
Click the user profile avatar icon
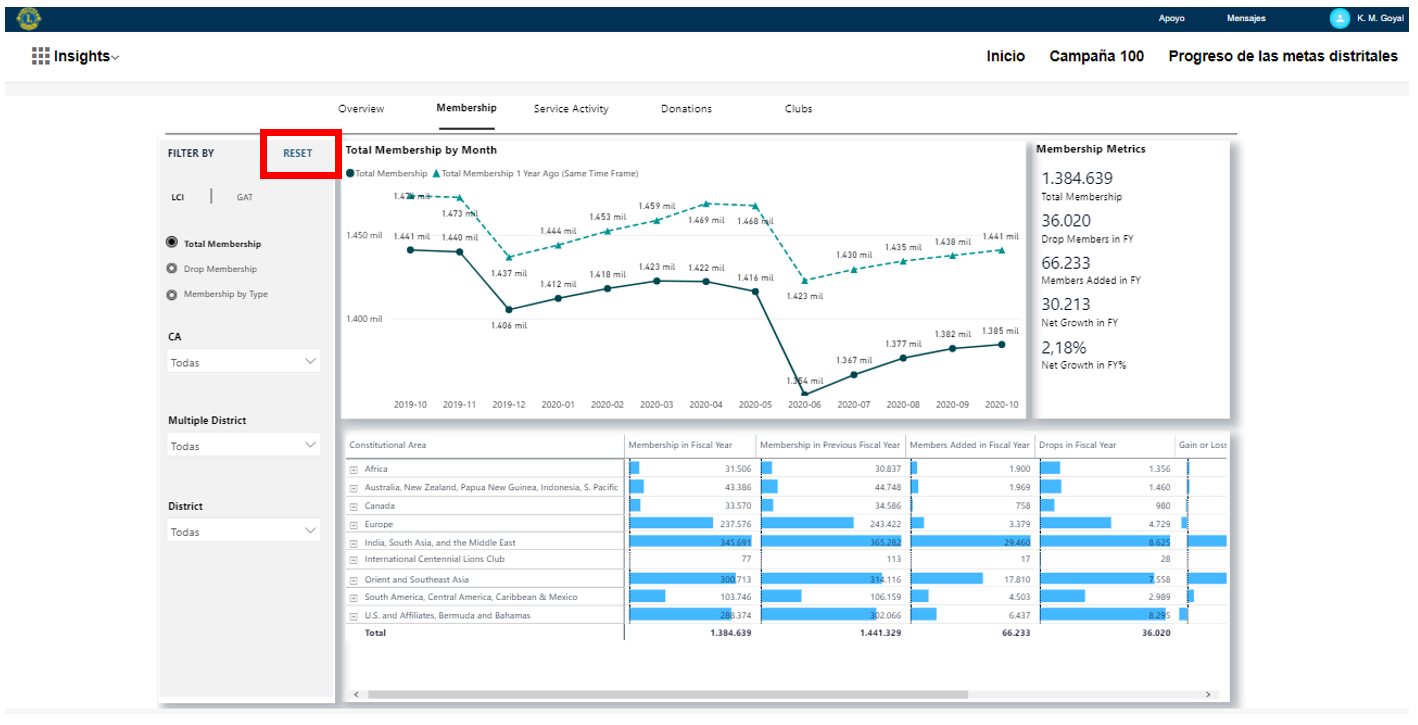tap(1339, 18)
